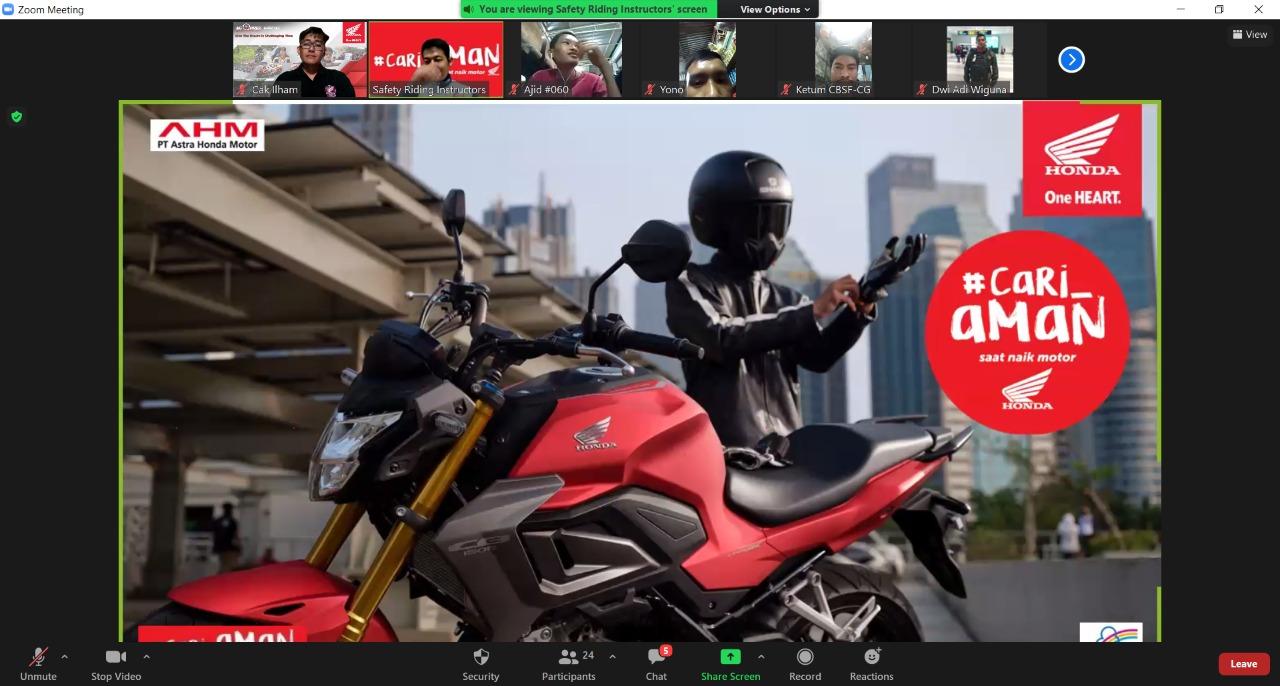Image resolution: width=1280 pixels, height=686 pixels.
Task: Stop Video camera button
Action: coord(116,664)
